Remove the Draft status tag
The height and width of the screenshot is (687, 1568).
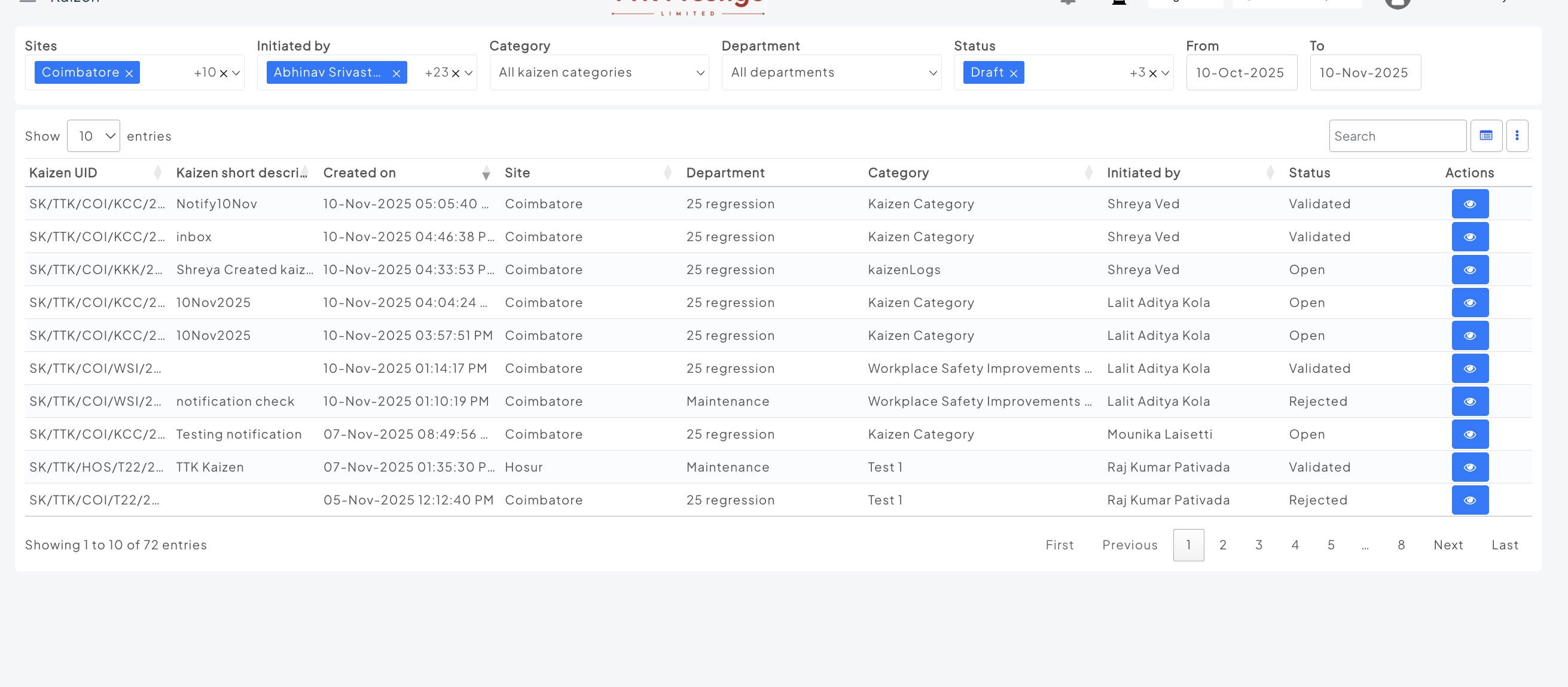[1014, 74]
